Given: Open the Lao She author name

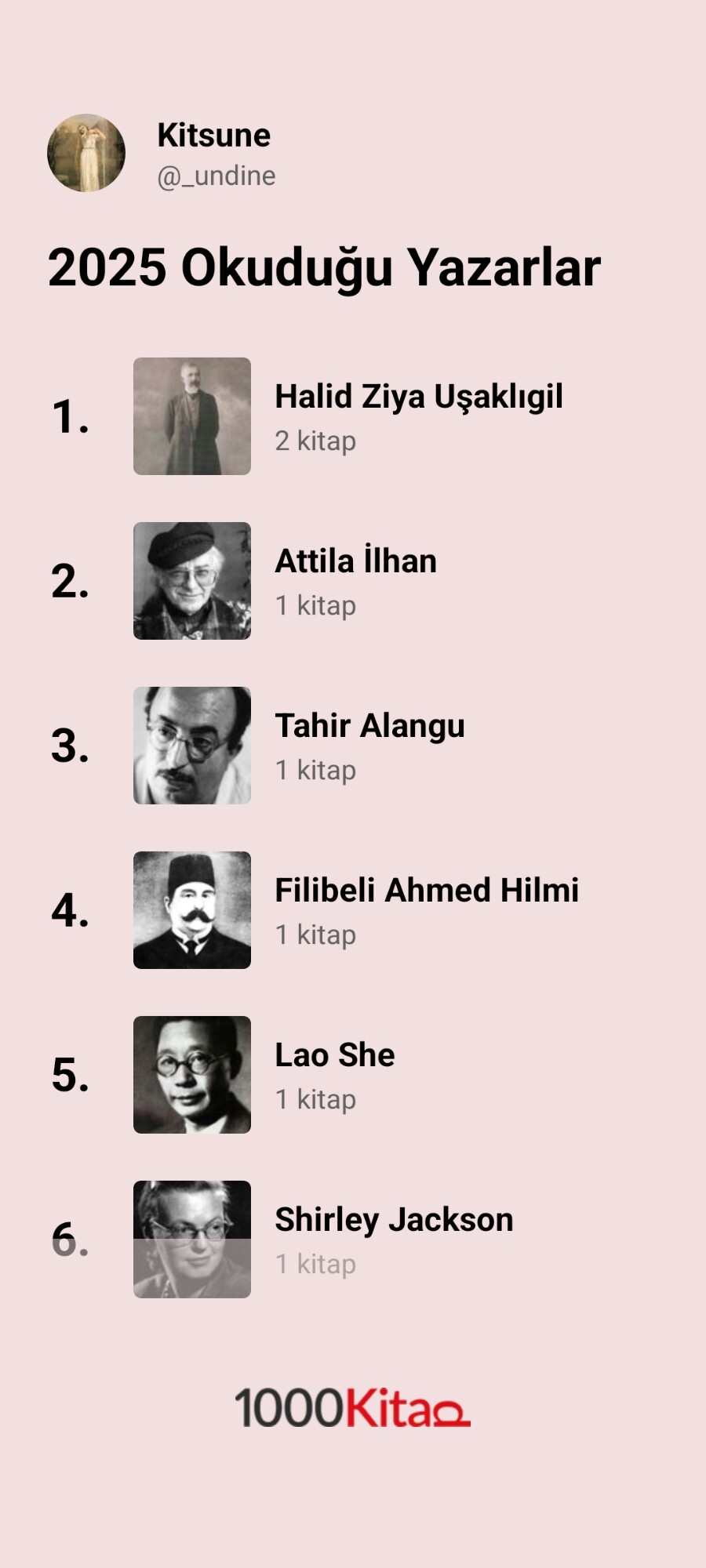Looking at the screenshot, I should (335, 1055).
